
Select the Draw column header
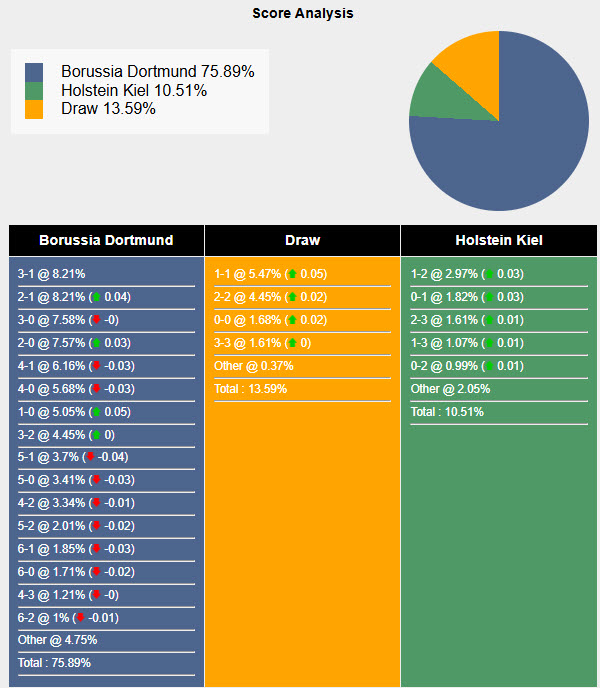(302, 240)
